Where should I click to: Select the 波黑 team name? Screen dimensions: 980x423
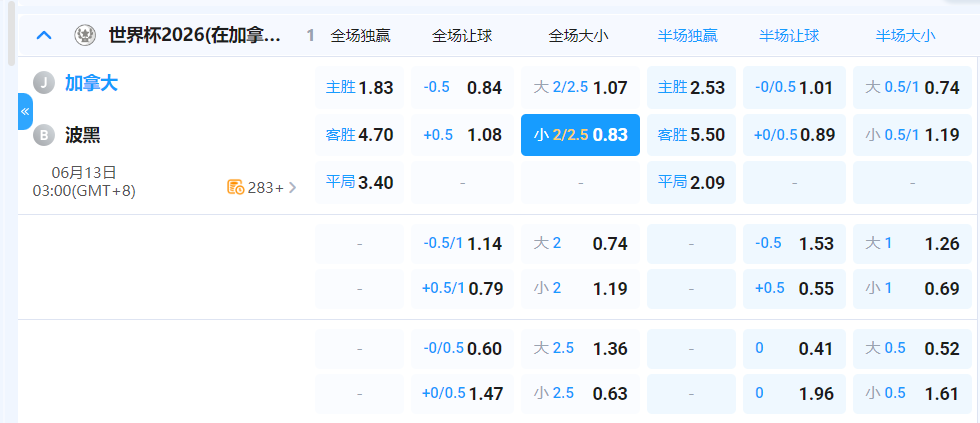[82, 135]
